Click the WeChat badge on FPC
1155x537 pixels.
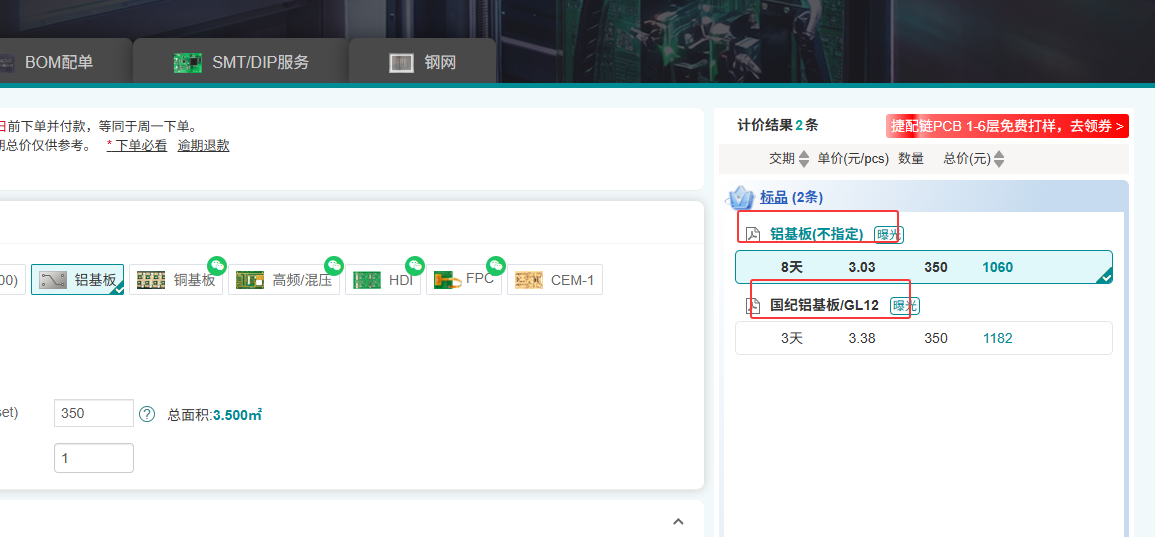tap(496, 265)
